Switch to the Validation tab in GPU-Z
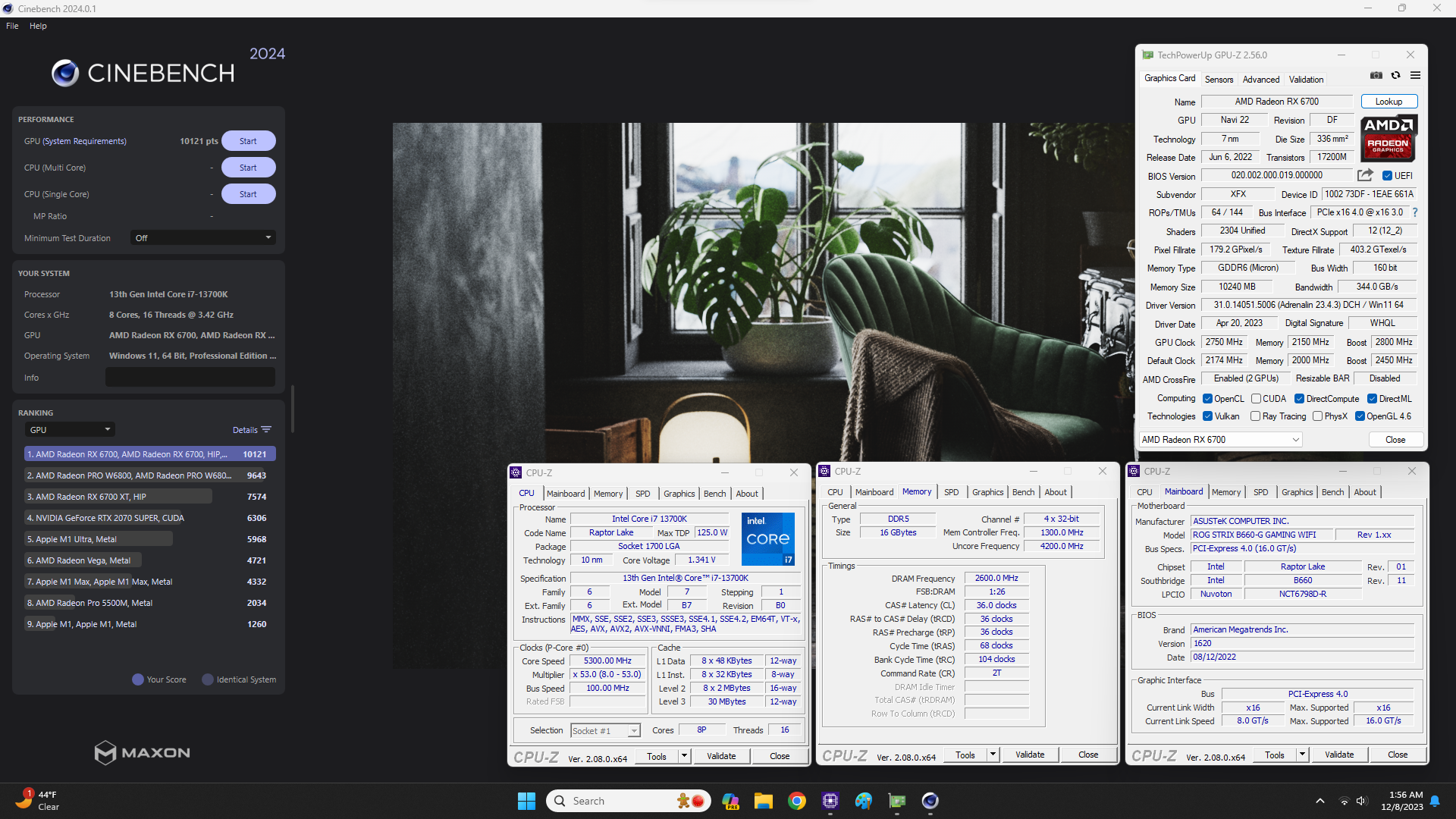This screenshot has height=819, width=1456. point(1306,80)
